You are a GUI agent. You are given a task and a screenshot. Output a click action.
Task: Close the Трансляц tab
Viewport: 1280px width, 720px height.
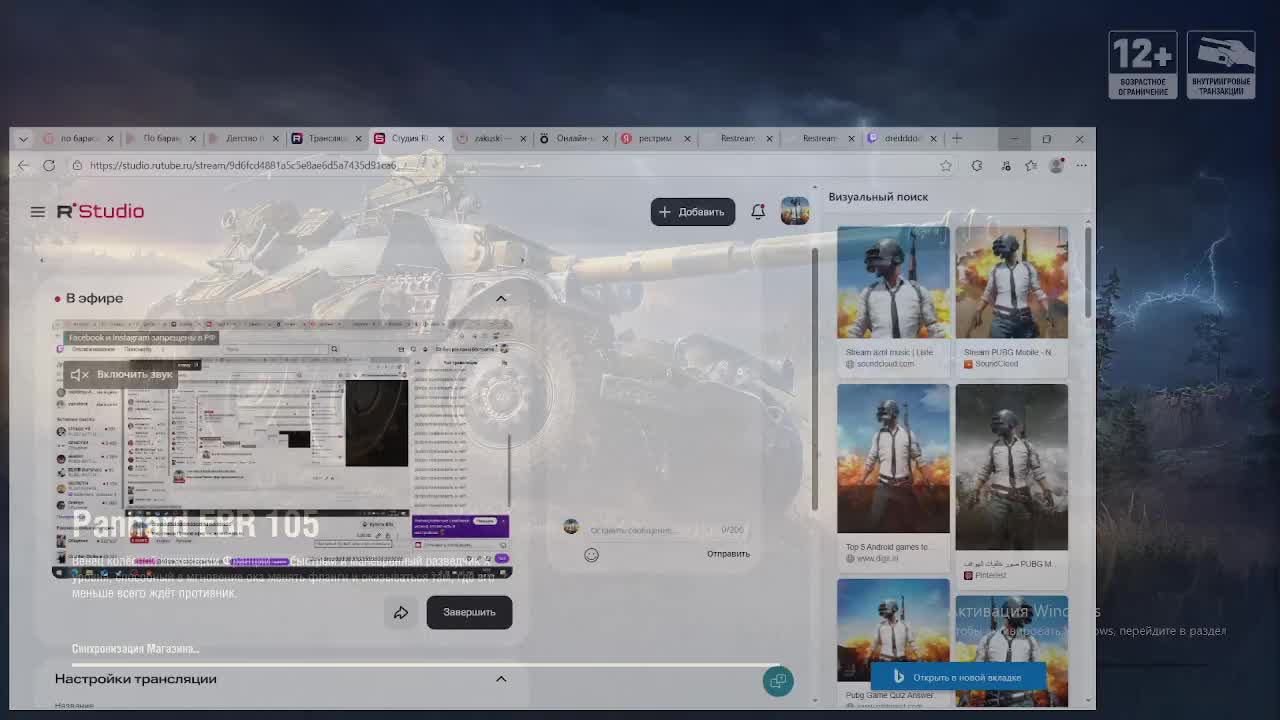tap(357, 138)
